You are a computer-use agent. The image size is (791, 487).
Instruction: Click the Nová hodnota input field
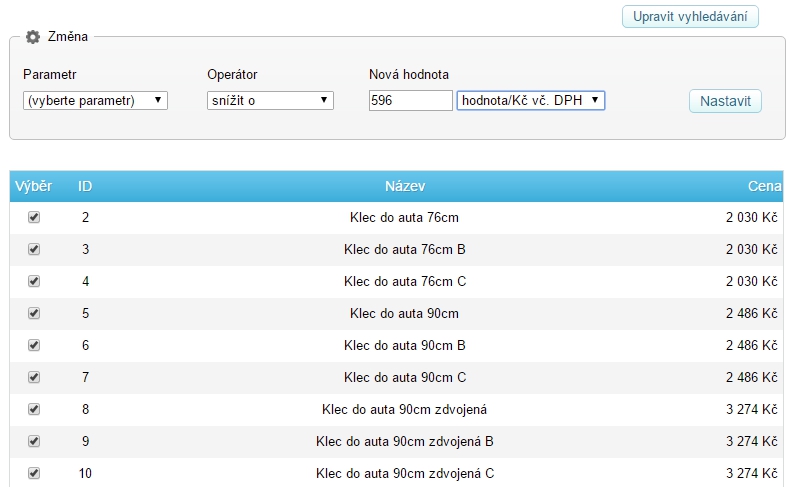[410, 100]
